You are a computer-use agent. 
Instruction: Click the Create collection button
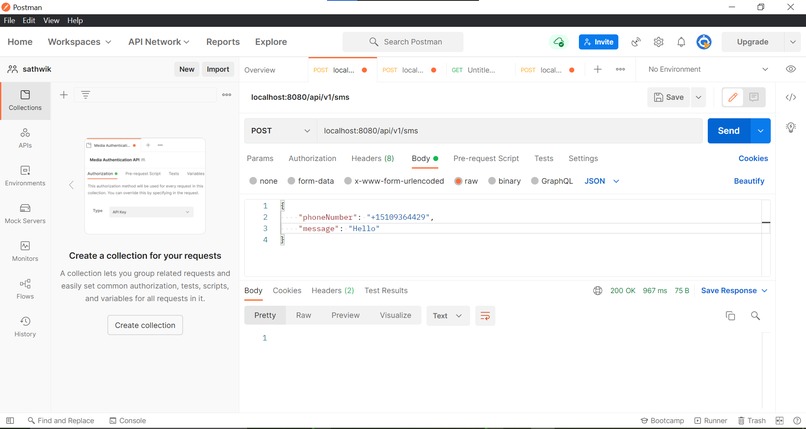click(x=145, y=325)
